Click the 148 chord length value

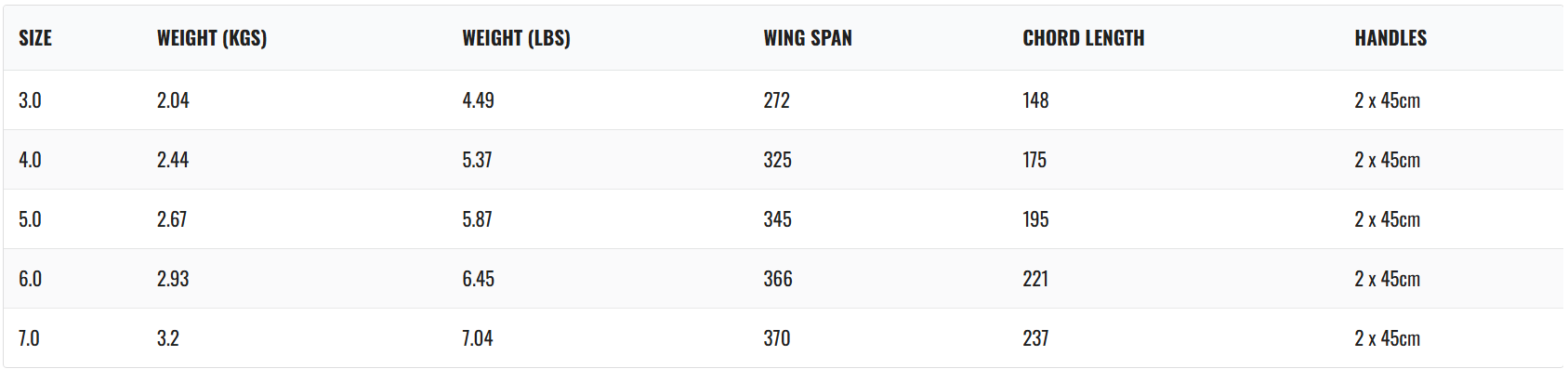1035,100
